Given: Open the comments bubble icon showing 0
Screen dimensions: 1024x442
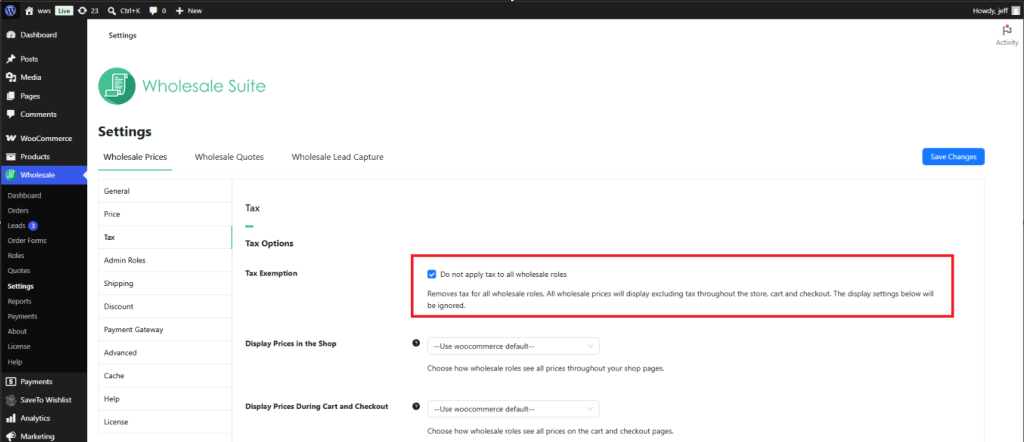Looking at the screenshot, I should tap(153, 10).
